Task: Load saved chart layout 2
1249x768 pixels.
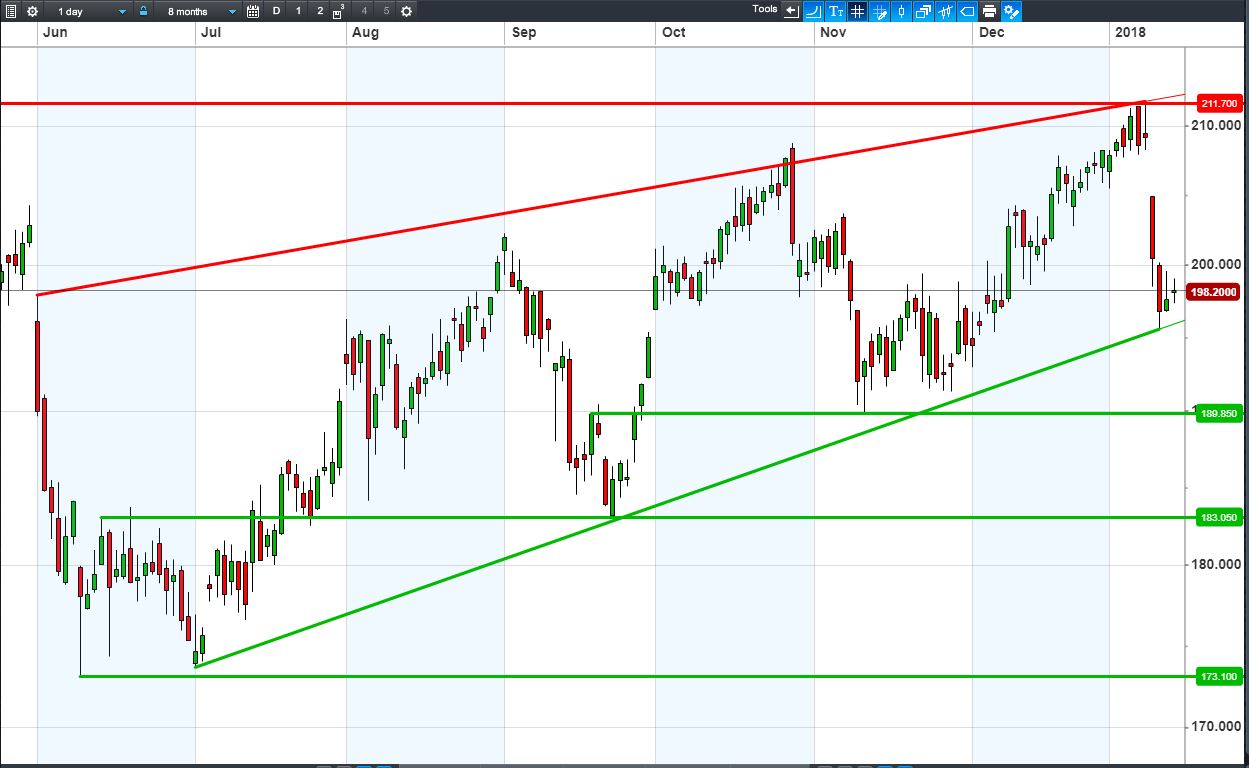Action: click(320, 11)
